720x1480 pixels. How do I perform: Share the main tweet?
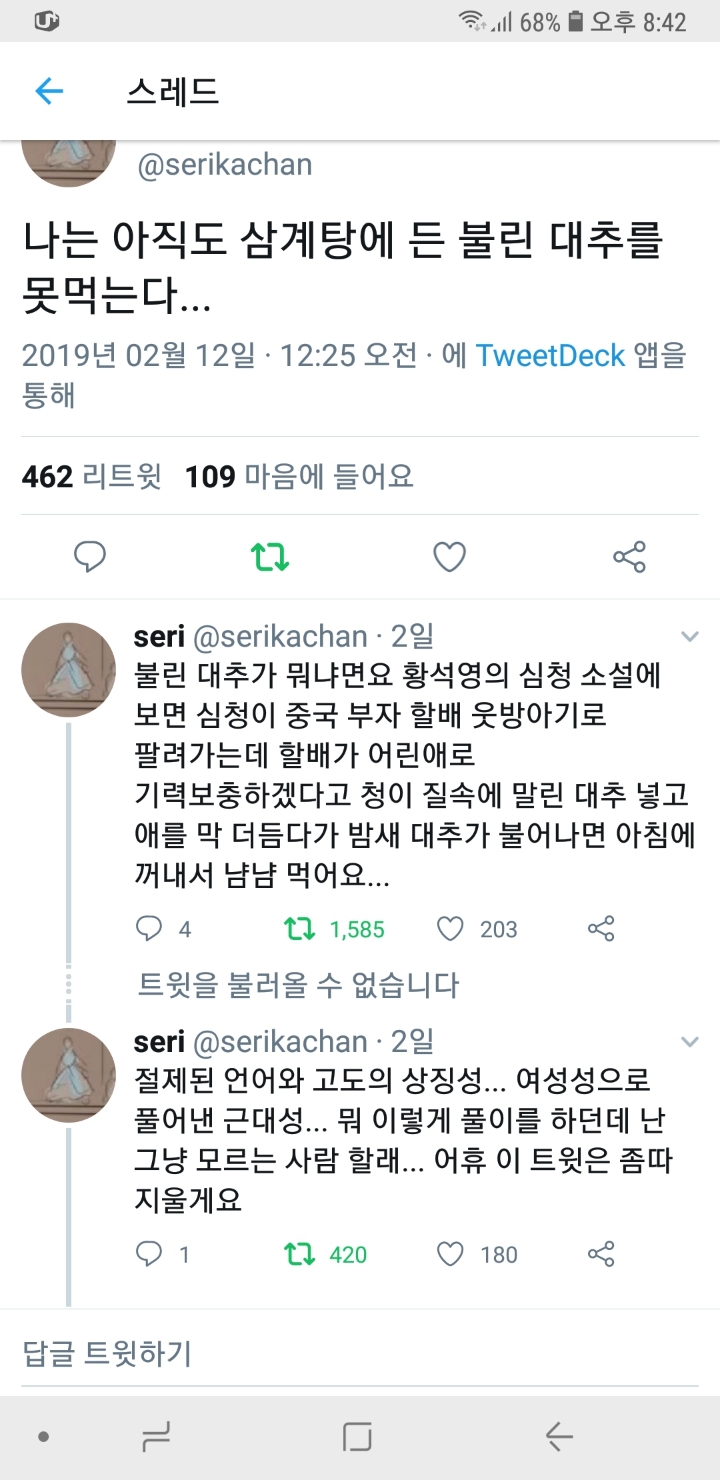pyautogui.click(x=629, y=557)
